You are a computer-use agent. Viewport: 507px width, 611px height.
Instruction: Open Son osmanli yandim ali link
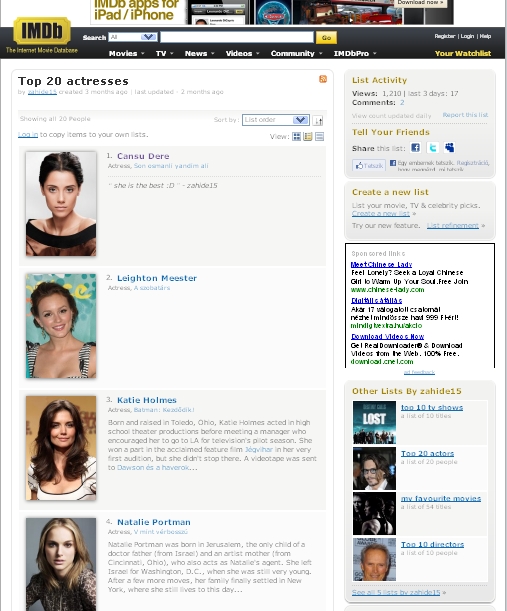tap(171, 166)
